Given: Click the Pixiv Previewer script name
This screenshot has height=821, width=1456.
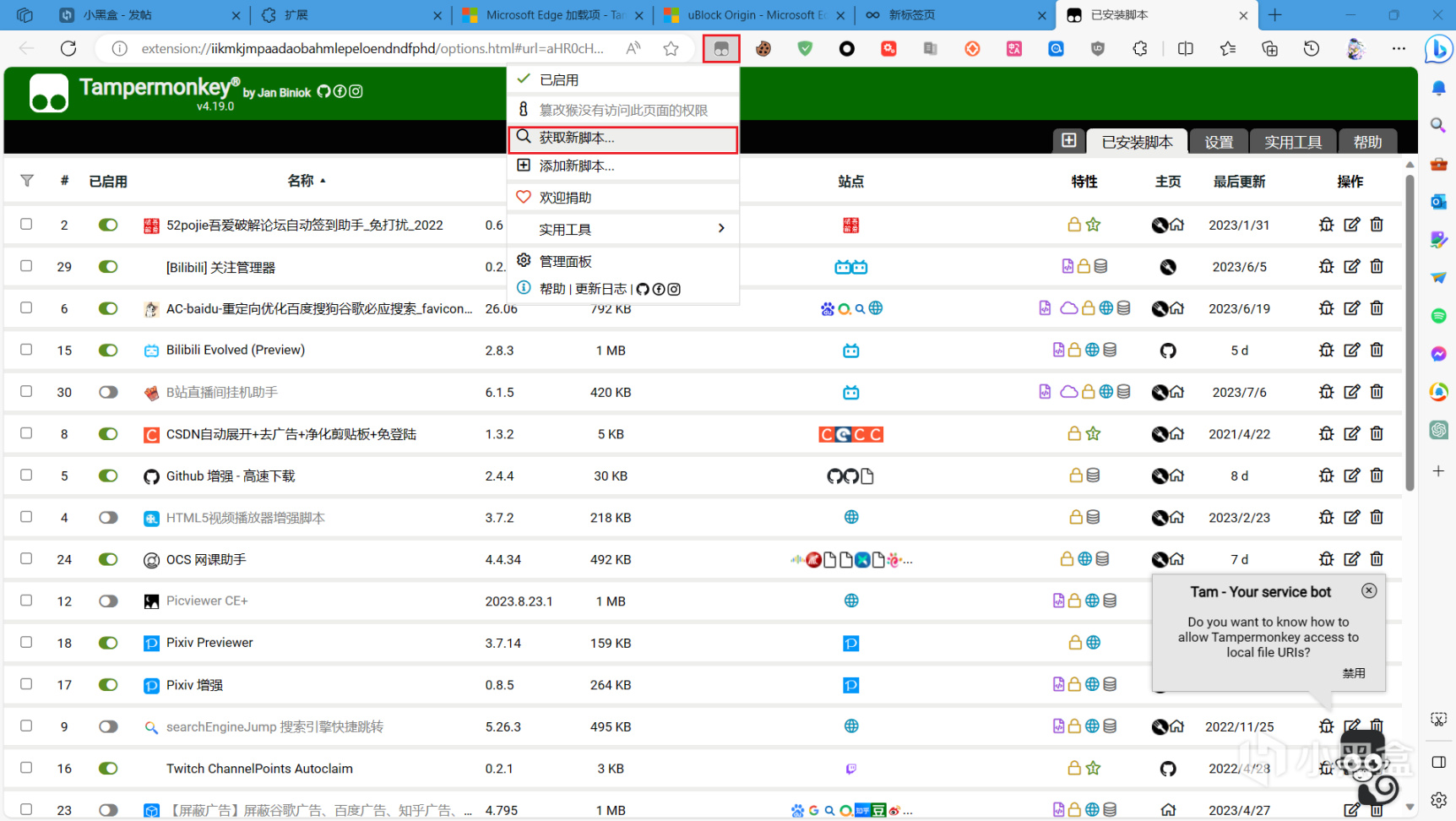Looking at the screenshot, I should (209, 643).
